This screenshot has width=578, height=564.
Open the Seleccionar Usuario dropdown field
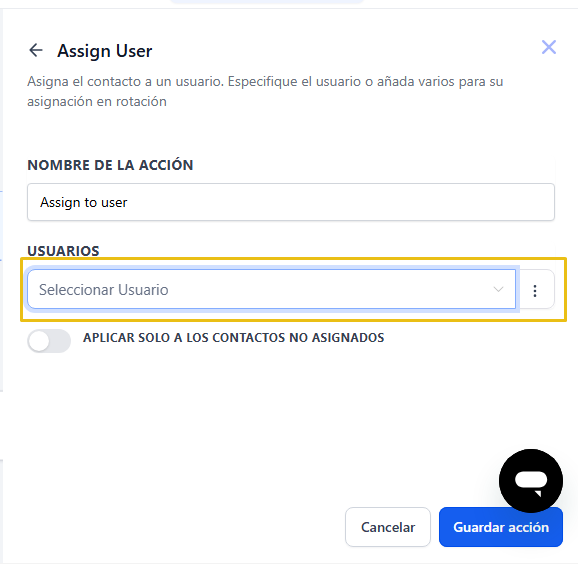(271, 289)
